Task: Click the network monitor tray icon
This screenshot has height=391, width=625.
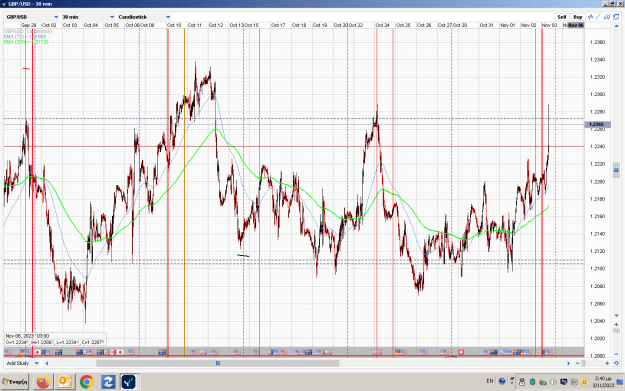Action: point(564,382)
